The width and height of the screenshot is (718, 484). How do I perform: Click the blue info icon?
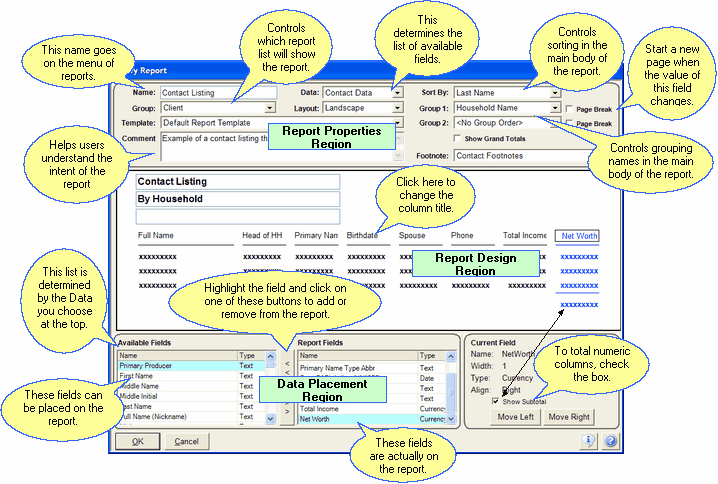588,440
